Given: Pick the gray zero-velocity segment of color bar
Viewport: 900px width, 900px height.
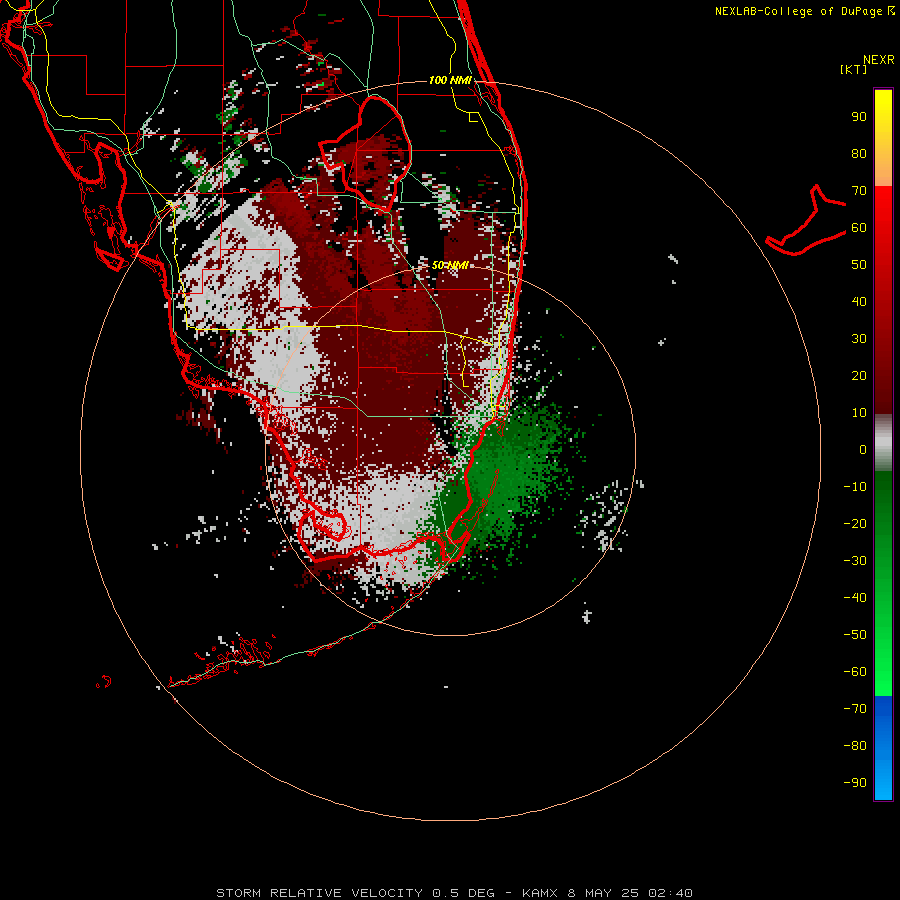Looking at the screenshot, I should coord(883,443).
